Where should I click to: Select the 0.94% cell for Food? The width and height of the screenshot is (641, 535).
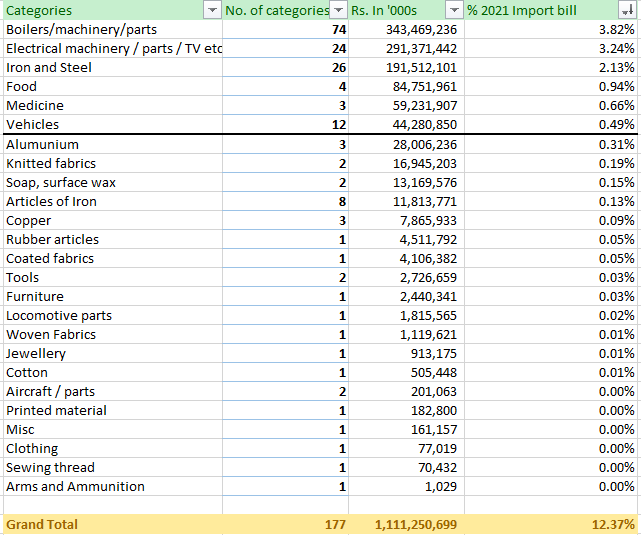[x=551, y=87]
